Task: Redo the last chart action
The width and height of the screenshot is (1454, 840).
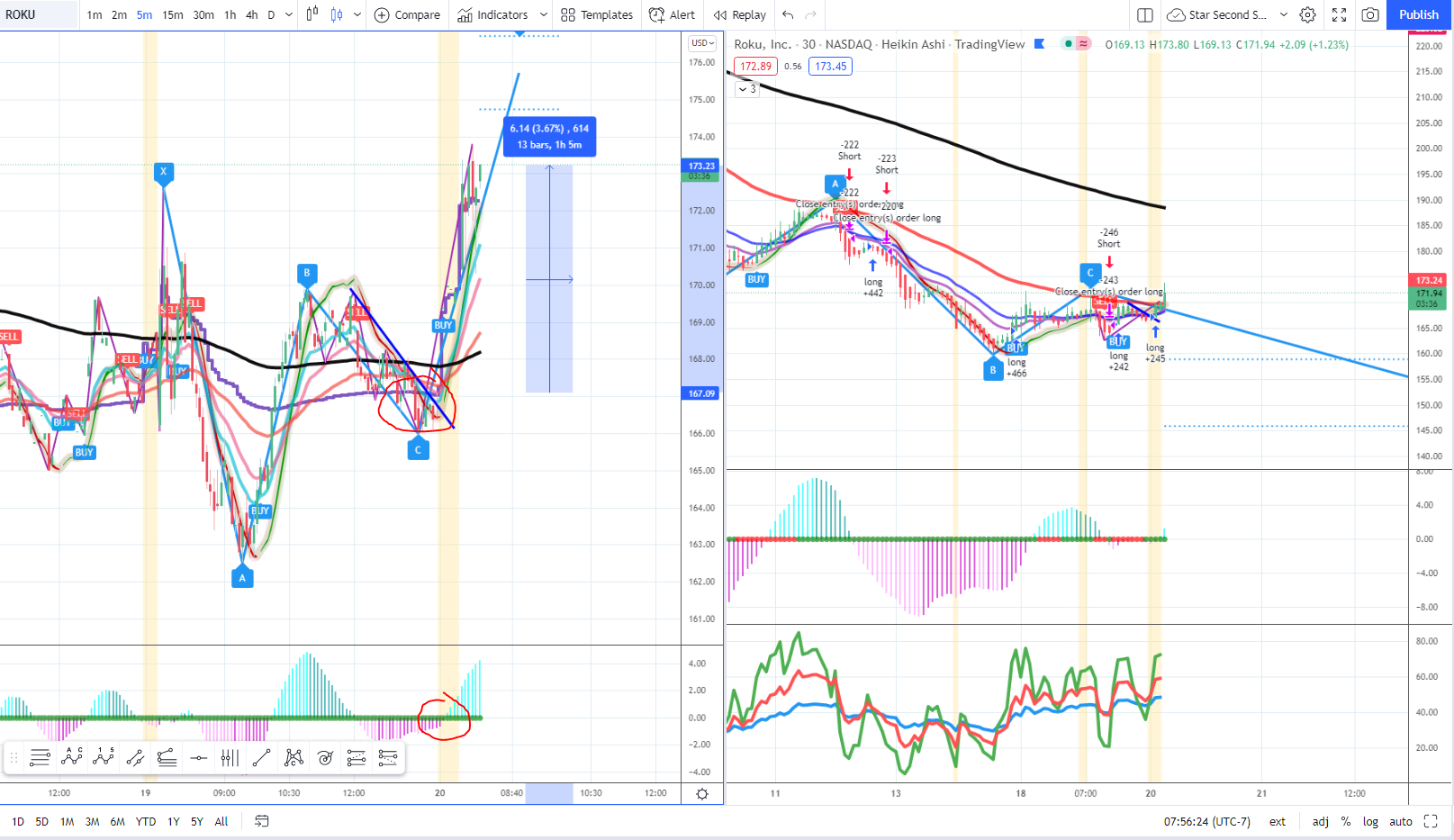Action: pos(811,14)
